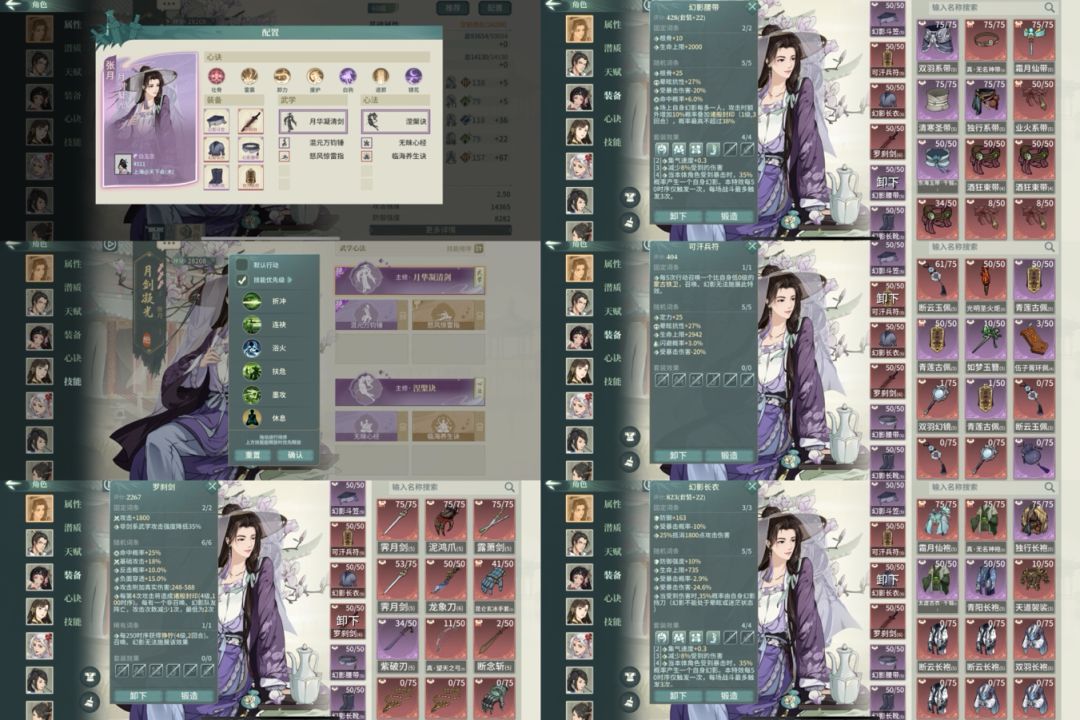Screen dimensions: 1080x720
Task: Click the 重置 button in skill priority popup
Action: point(252,455)
